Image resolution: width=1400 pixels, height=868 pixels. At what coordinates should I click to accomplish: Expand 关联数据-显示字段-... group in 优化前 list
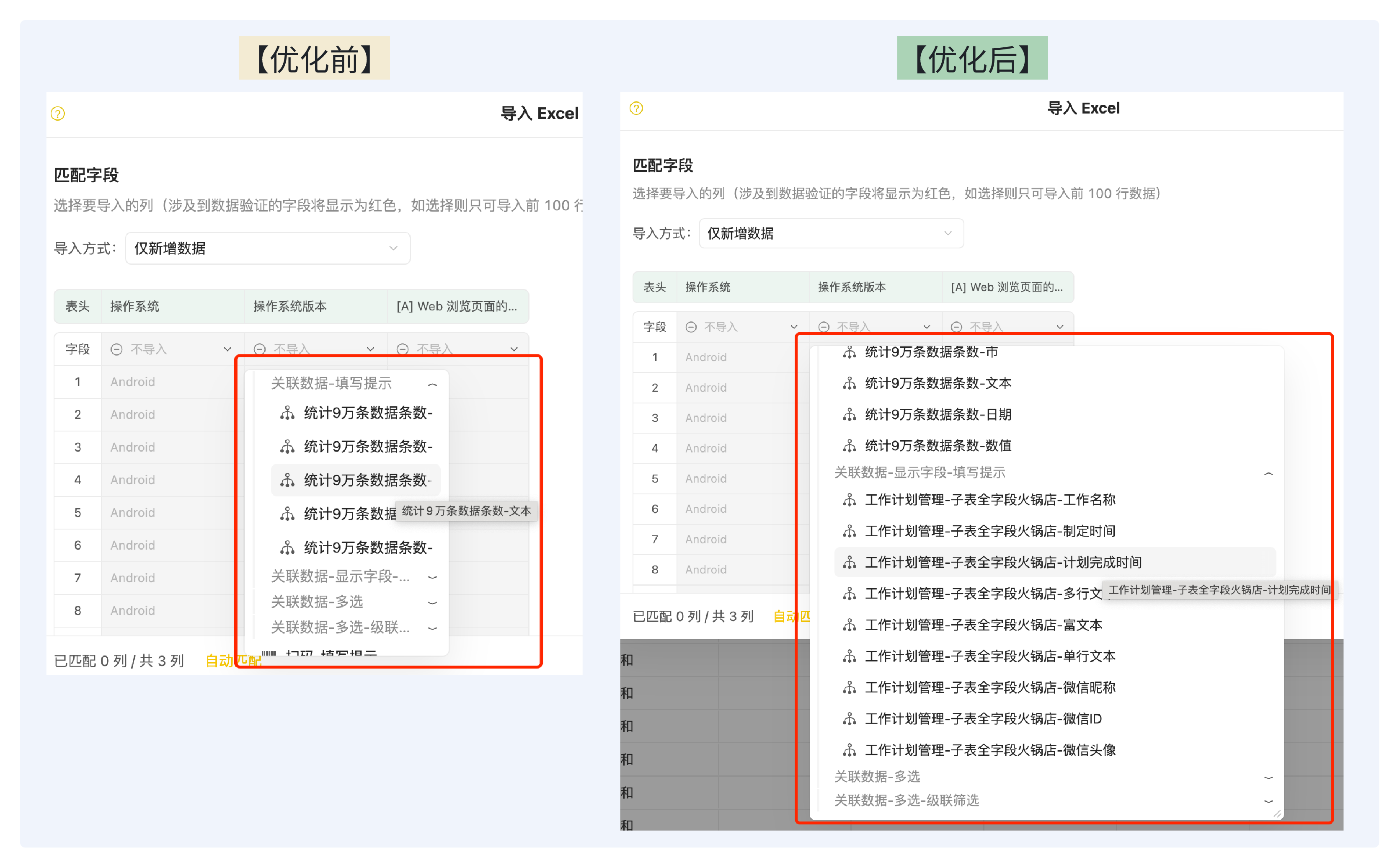pos(432,577)
